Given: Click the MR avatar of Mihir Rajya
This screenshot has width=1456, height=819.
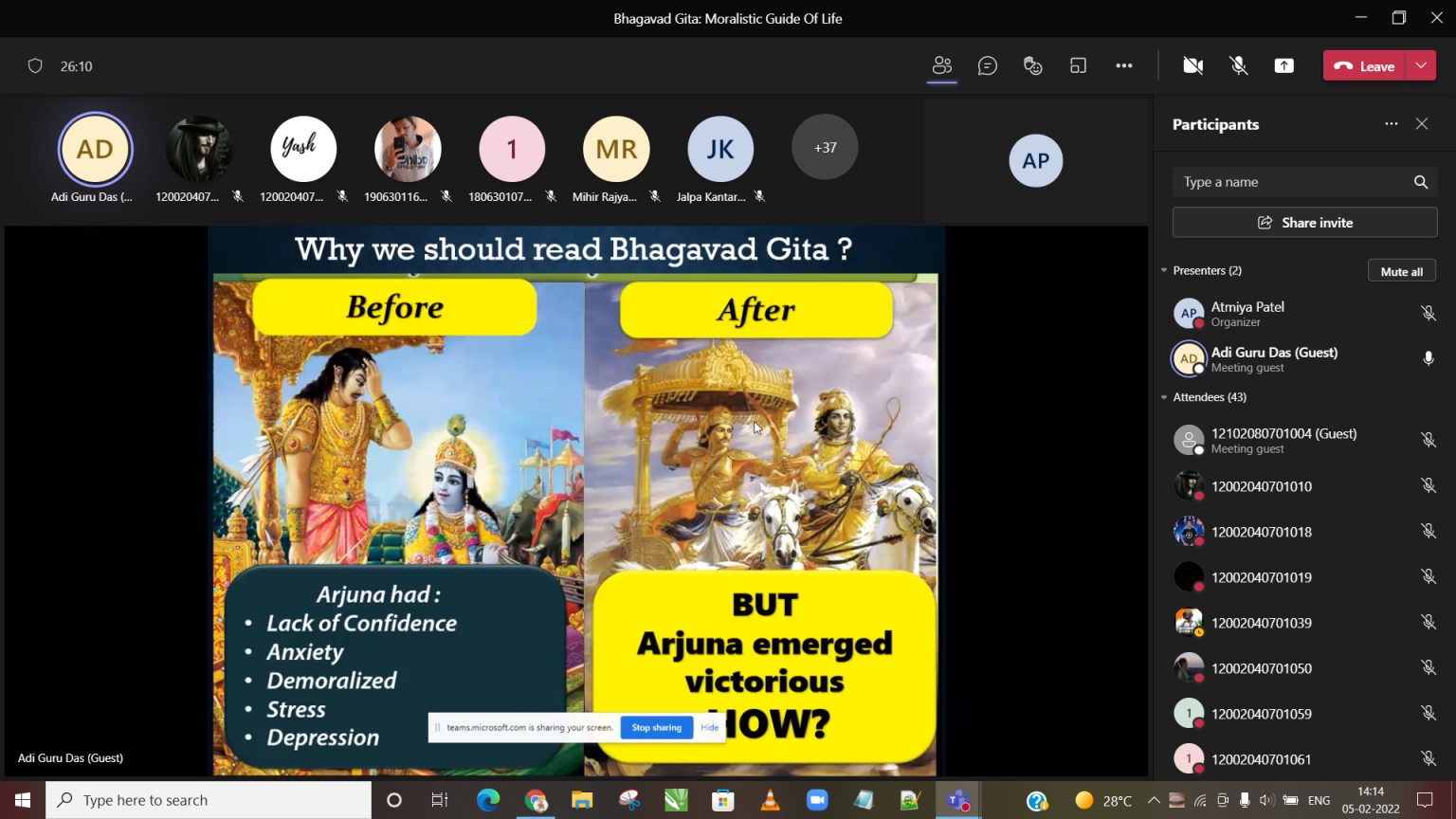Looking at the screenshot, I should (x=616, y=148).
